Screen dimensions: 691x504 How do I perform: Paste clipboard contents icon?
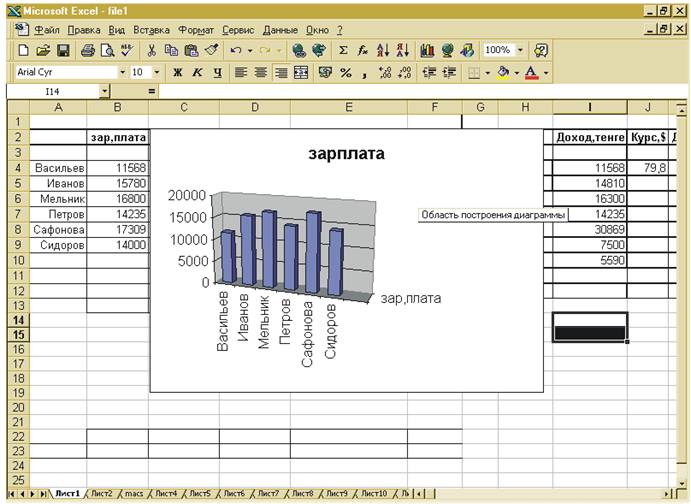tap(191, 51)
